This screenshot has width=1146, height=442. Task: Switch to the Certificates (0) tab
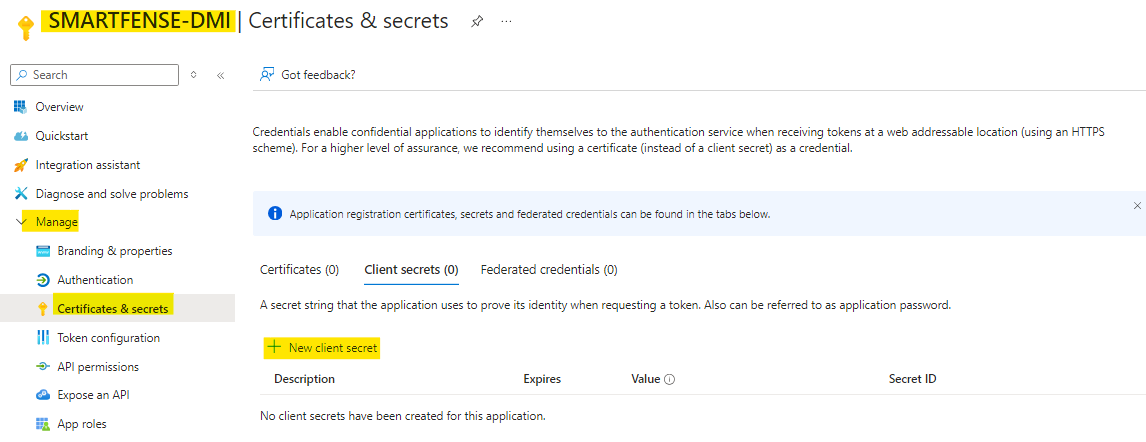(300, 270)
